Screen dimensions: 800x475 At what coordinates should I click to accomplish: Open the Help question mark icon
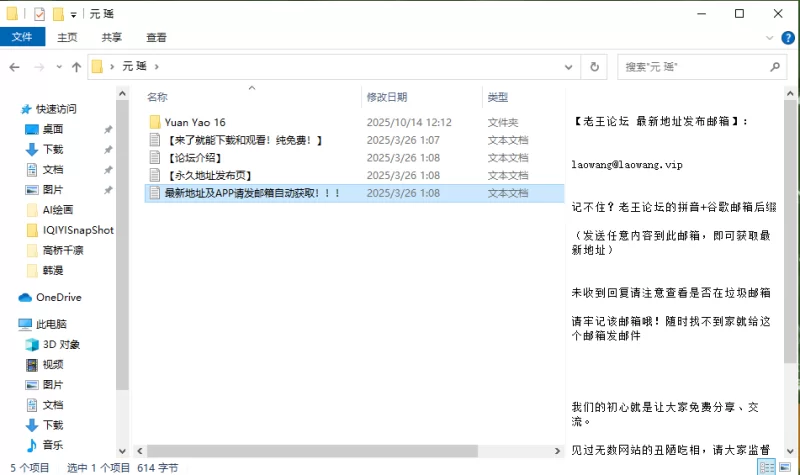[x=787, y=38]
